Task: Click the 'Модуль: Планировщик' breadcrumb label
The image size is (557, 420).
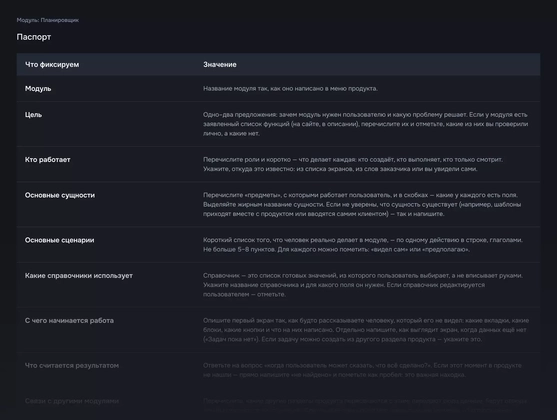Action: [48, 20]
